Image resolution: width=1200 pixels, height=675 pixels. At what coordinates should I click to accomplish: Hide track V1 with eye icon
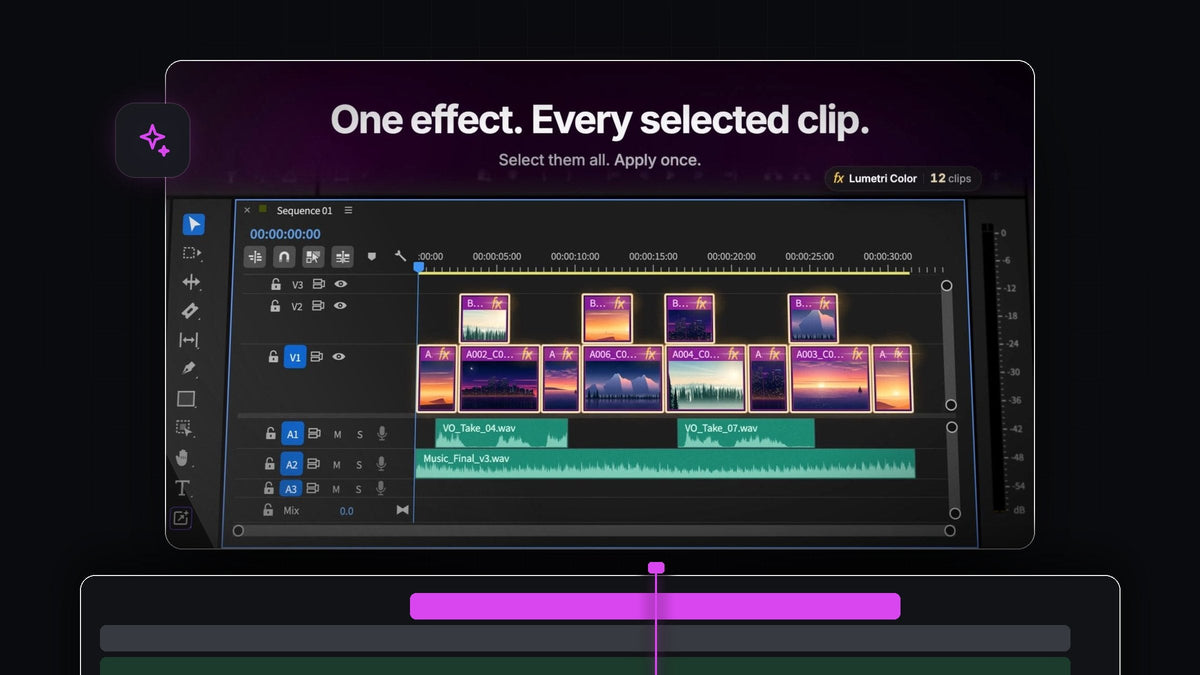coord(339,357)
